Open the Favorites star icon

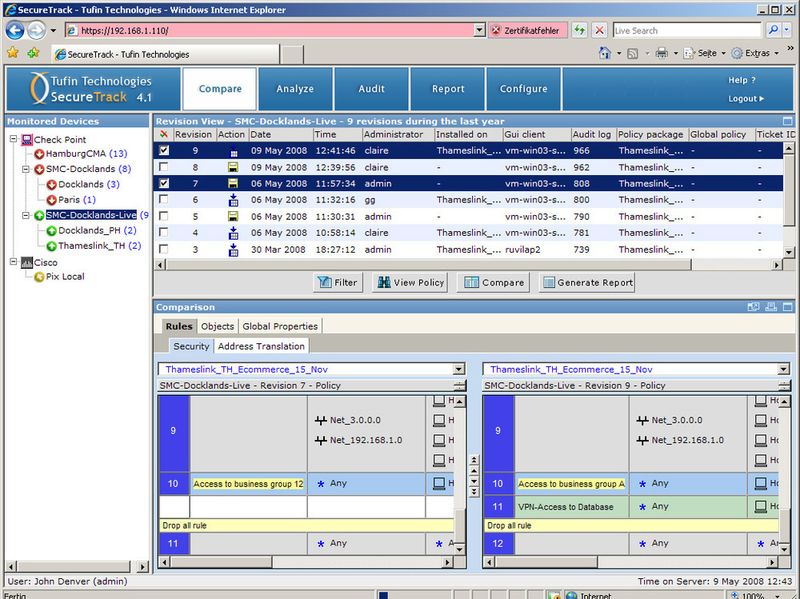point(13,53)
